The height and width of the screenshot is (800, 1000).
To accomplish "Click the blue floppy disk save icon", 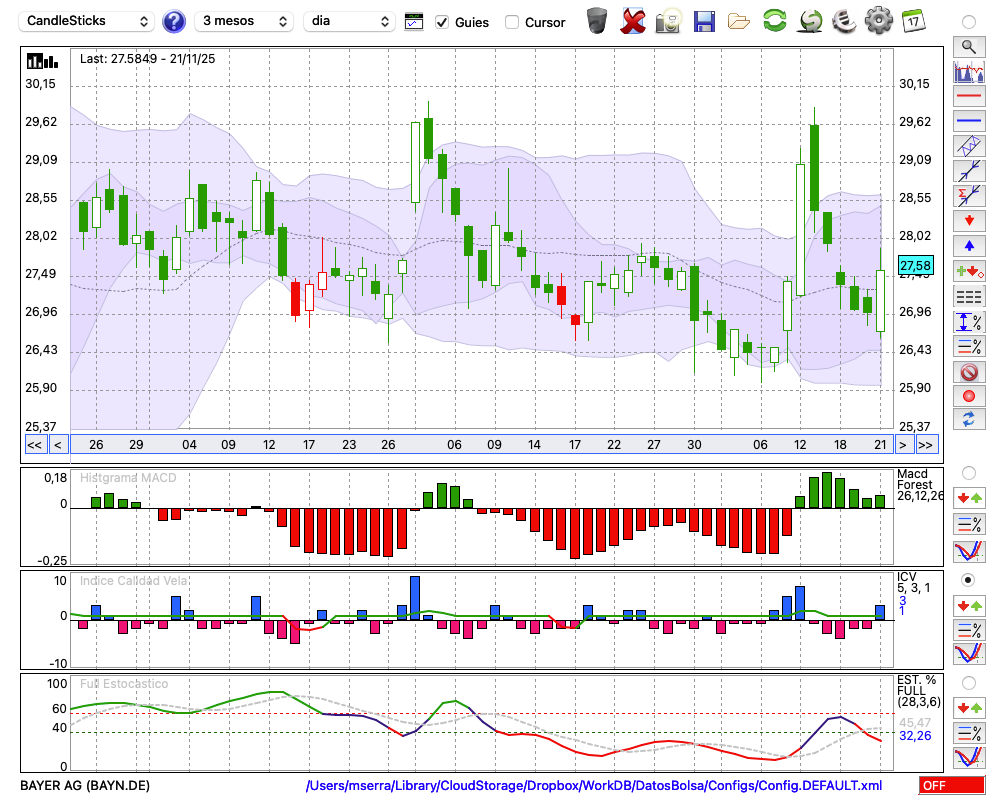I will 704,20.
